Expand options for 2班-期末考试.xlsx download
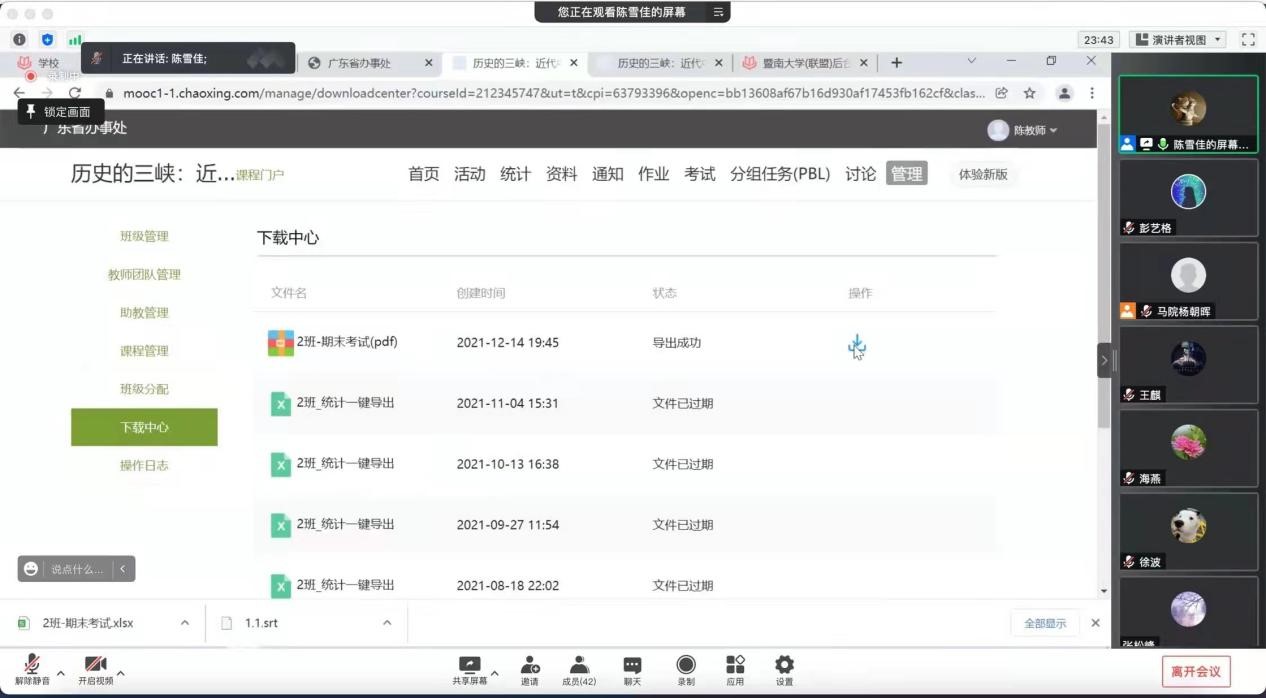Screen dimensions: 1266x698 tap(185, 623)
